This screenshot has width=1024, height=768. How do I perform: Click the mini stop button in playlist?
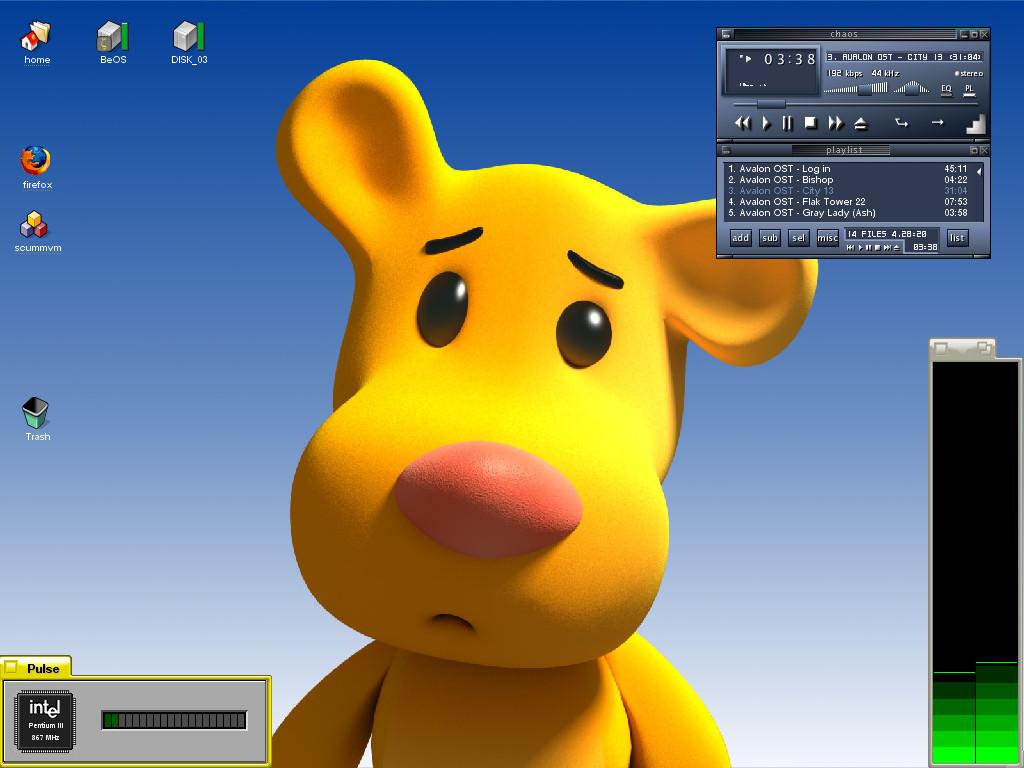(x=878, y=248)
